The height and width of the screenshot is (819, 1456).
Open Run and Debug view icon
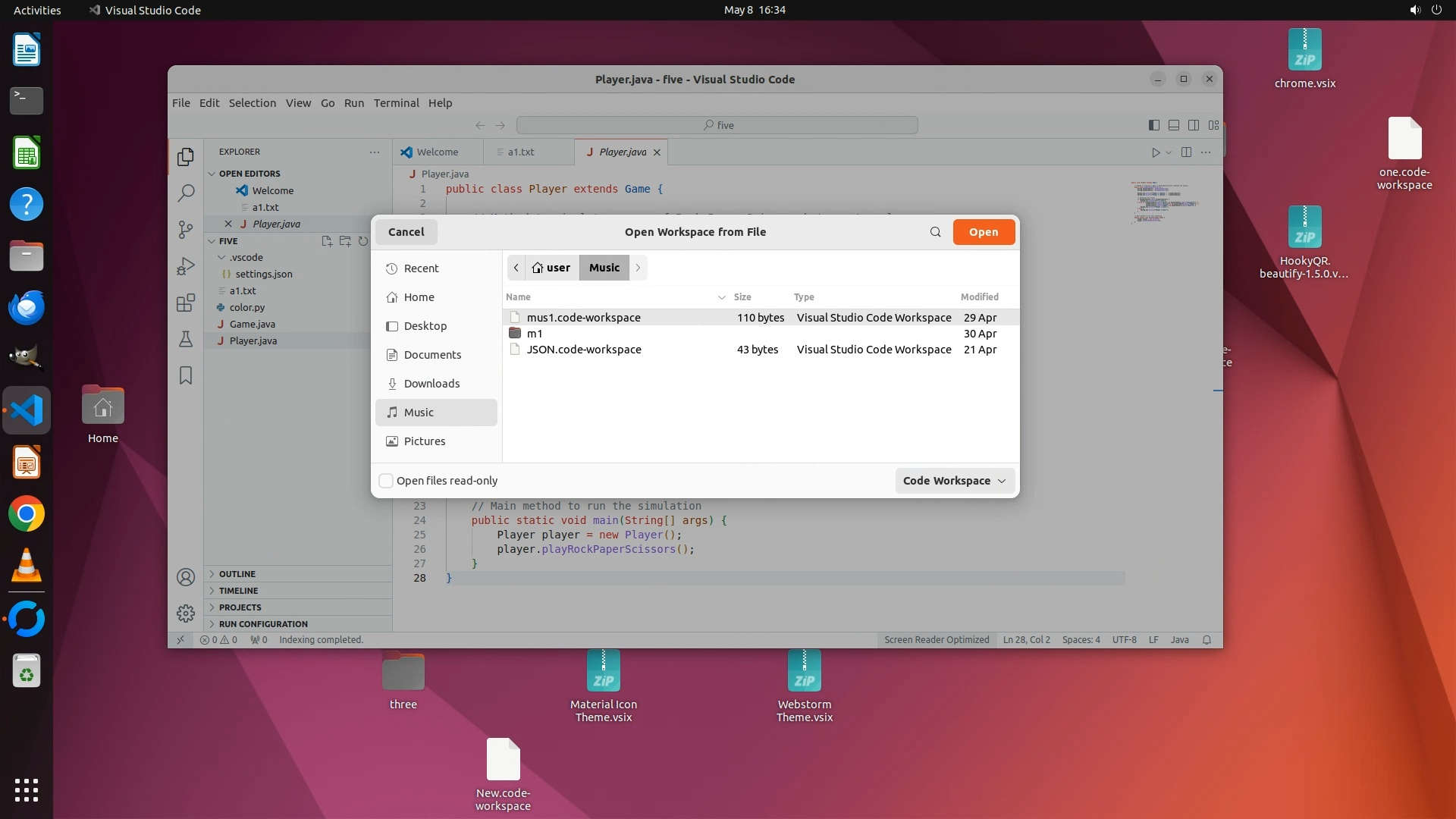[186, 266]
